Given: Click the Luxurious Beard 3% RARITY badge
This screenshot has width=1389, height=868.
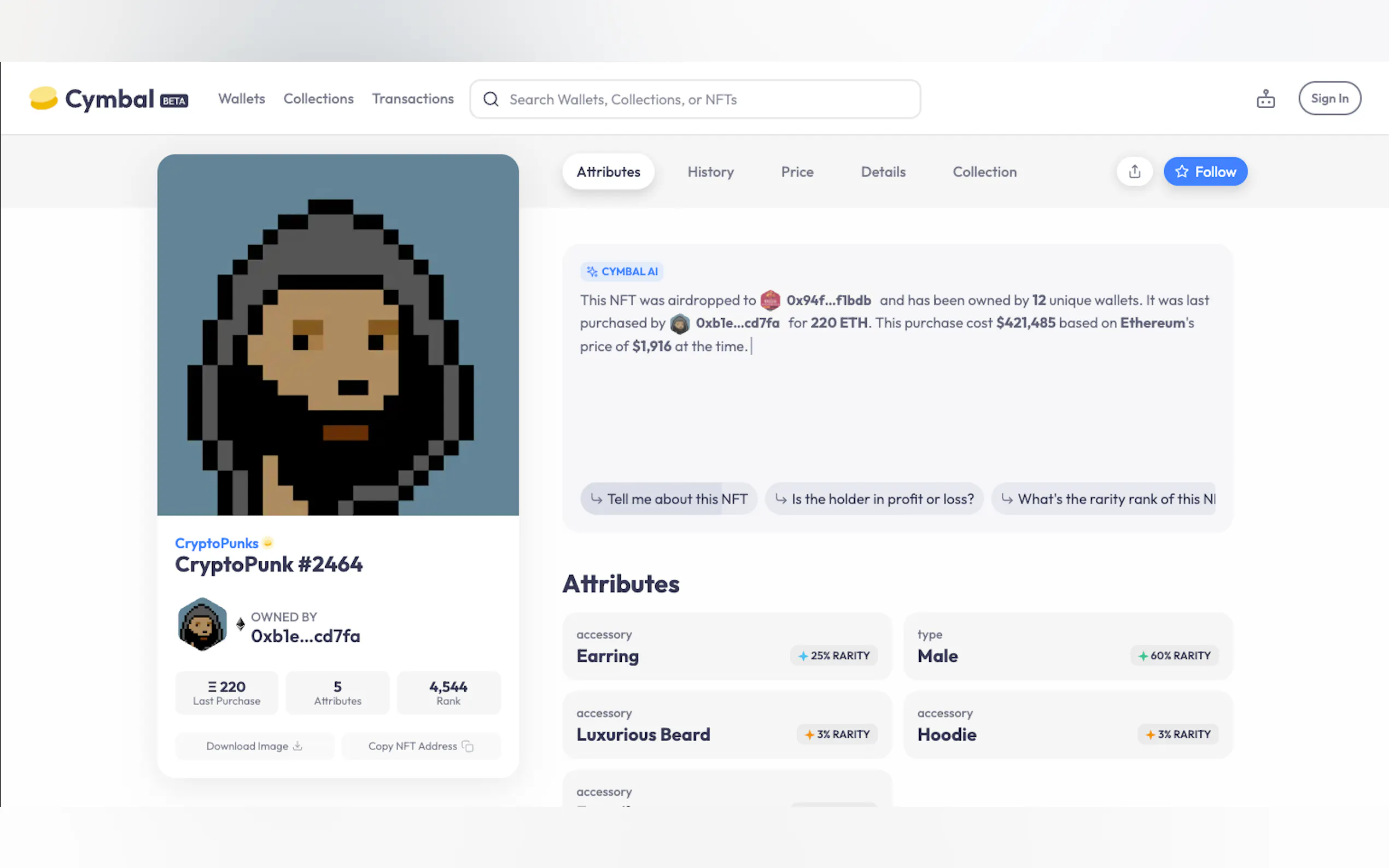Looking at the screenshot, I should [x=837, y=734].
